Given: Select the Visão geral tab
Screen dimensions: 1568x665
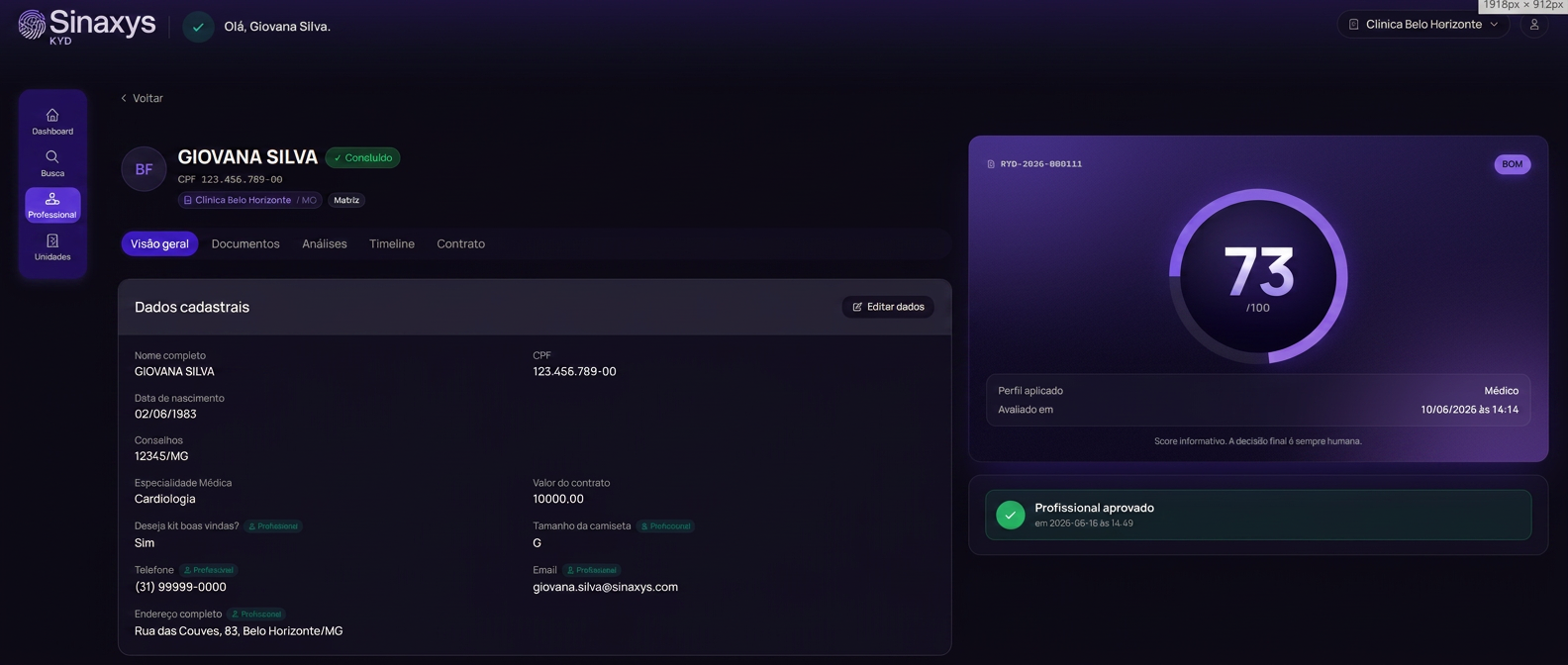Looking at the screenshot, I should [x=159, y=243].
